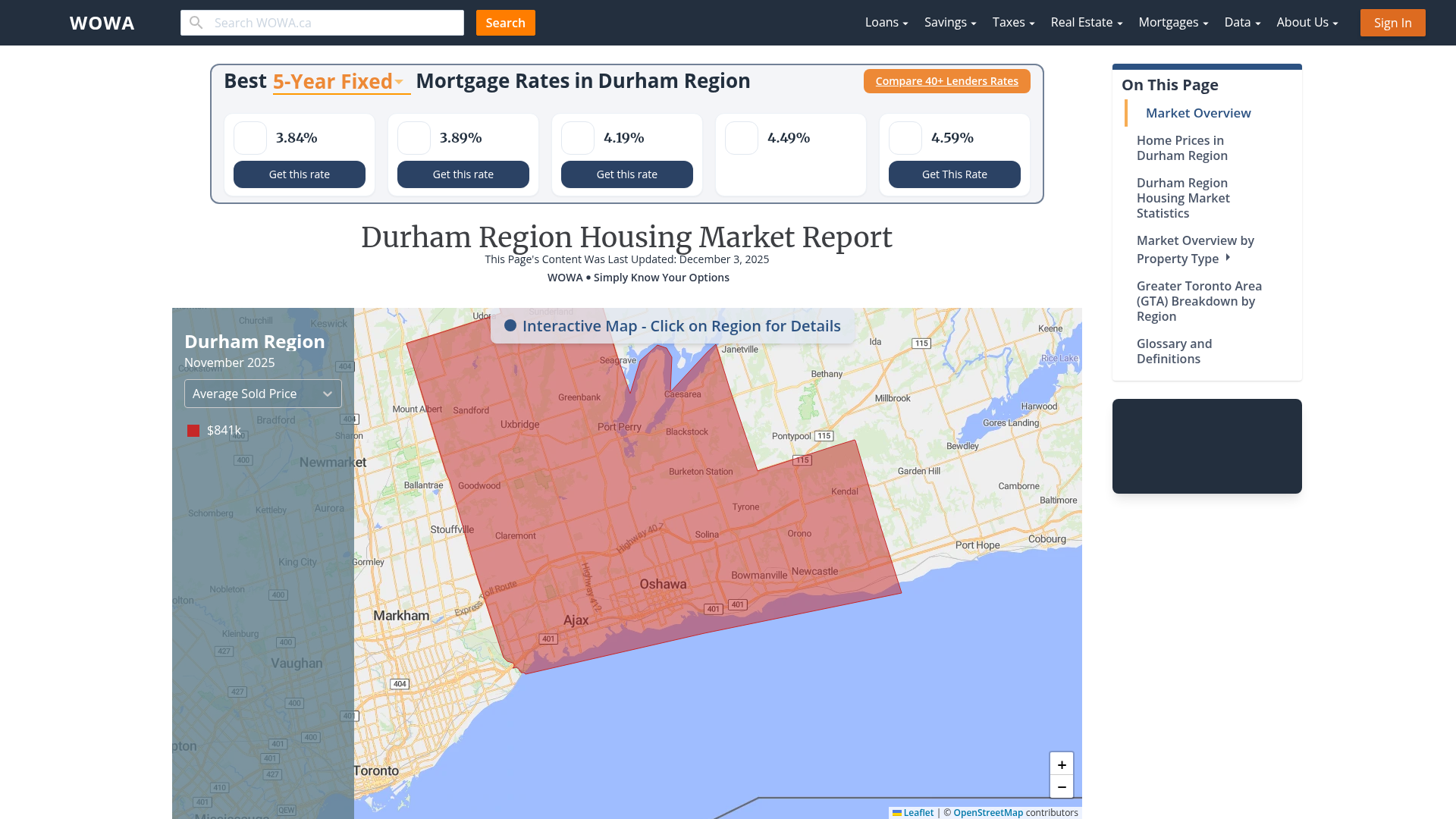
Task: Open the Loans menu
Action: click(x=886, y=22)
